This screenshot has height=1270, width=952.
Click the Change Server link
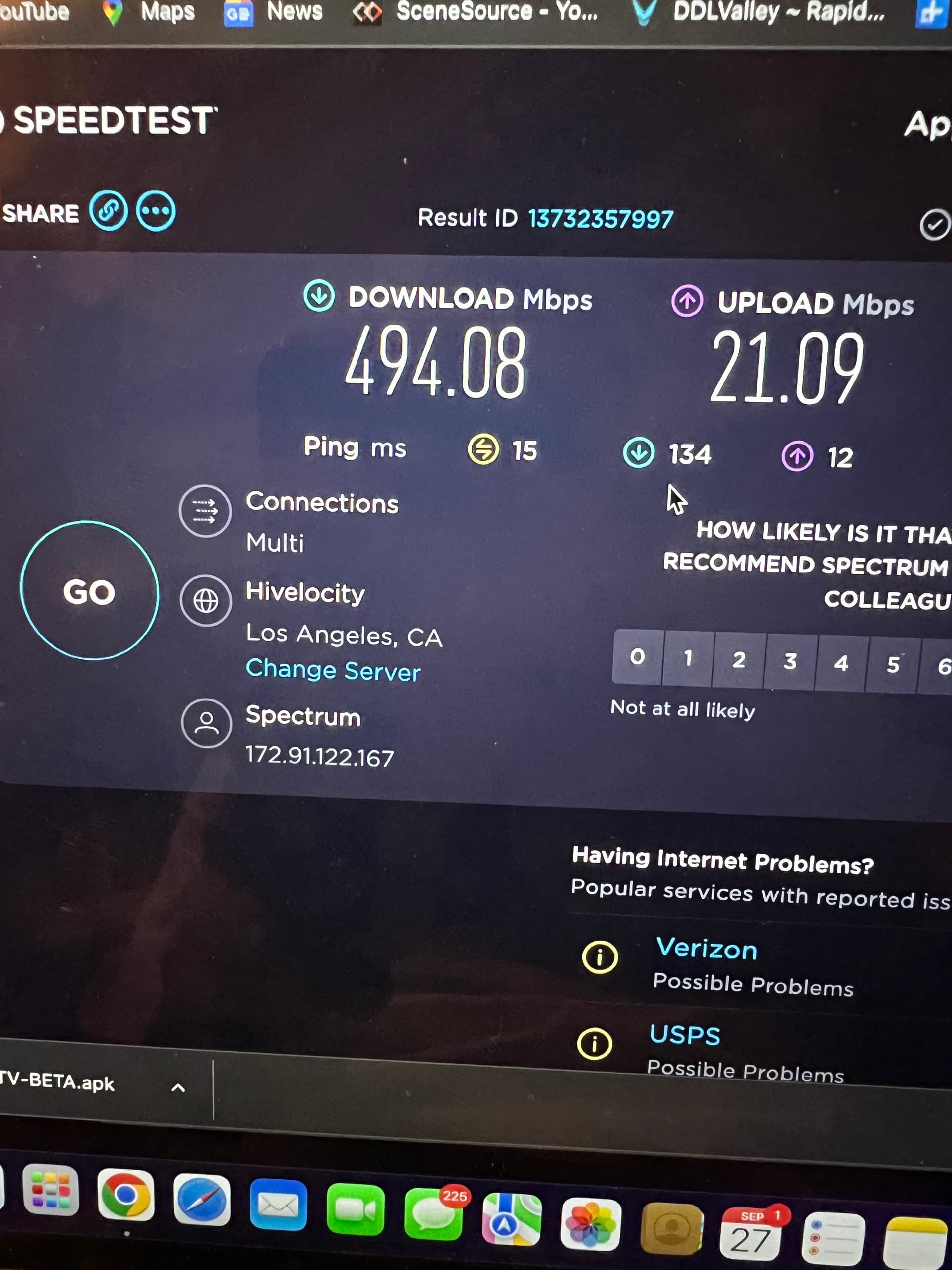333,670
